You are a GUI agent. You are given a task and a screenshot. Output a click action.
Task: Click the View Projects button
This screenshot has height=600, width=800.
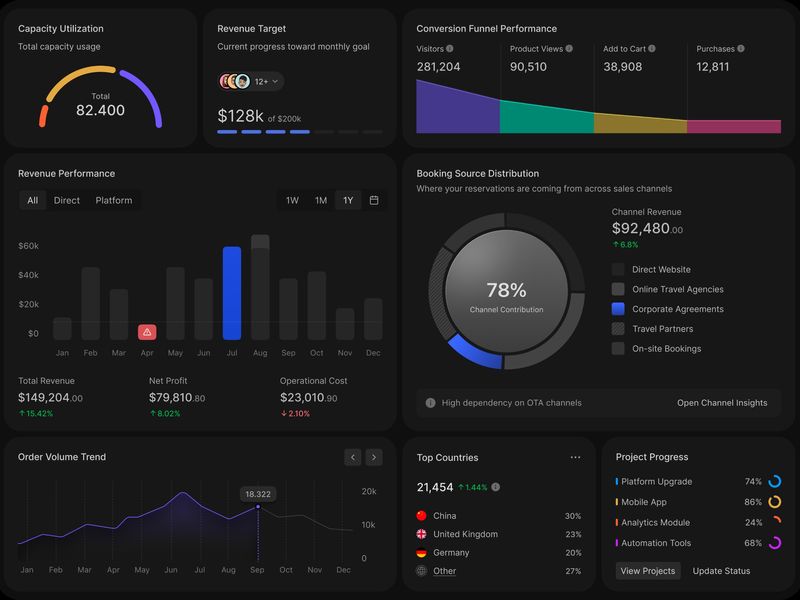pyautogui.click(x=650, y=571)
